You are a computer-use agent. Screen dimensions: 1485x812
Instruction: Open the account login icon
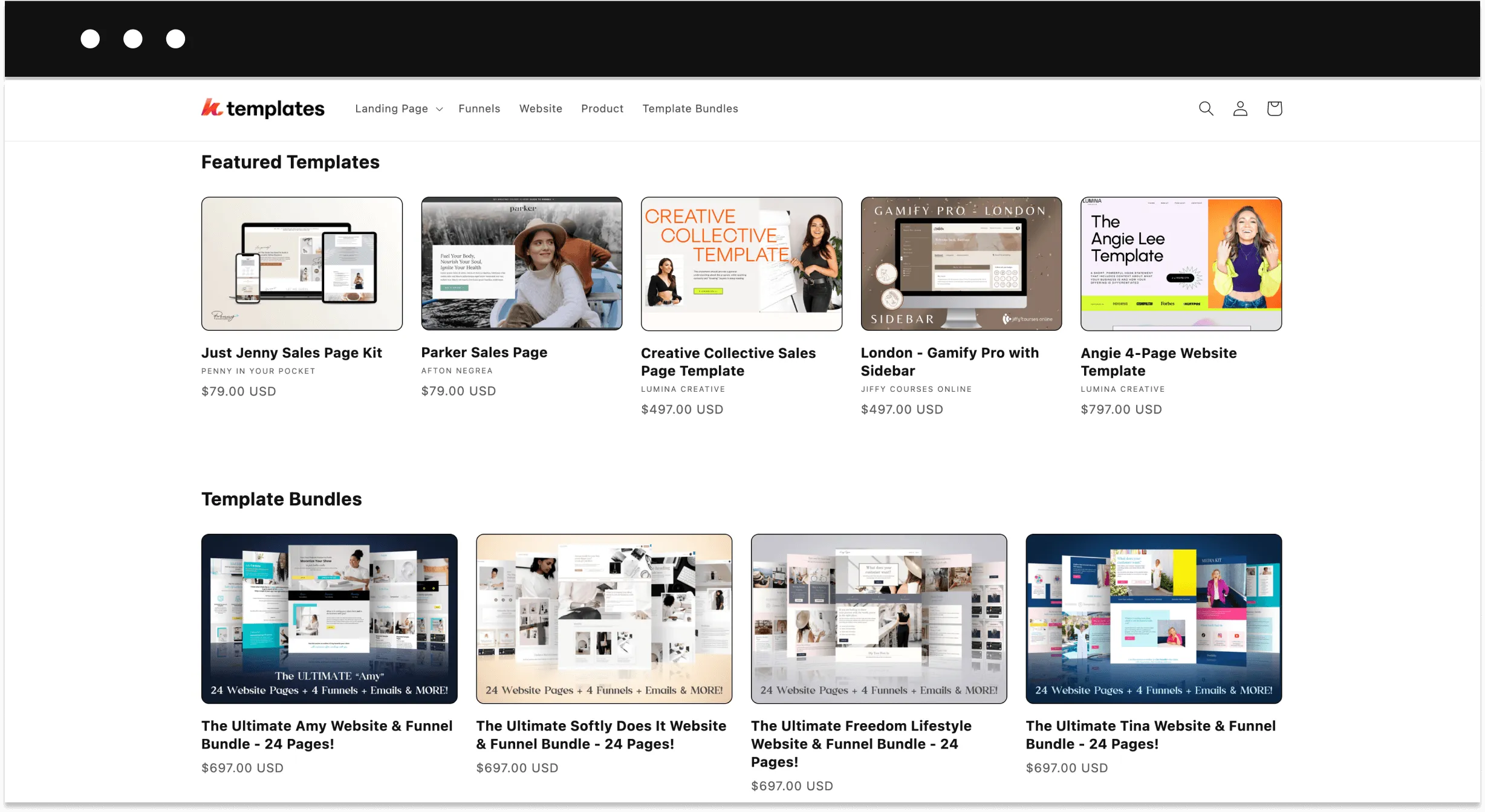(x=1240, y=108)
